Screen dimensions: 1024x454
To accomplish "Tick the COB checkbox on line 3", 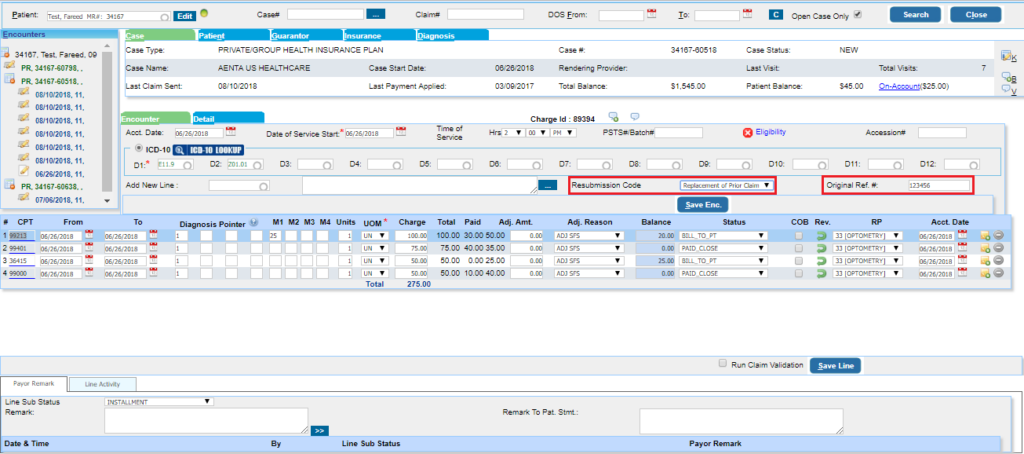I will coord(799,260).
